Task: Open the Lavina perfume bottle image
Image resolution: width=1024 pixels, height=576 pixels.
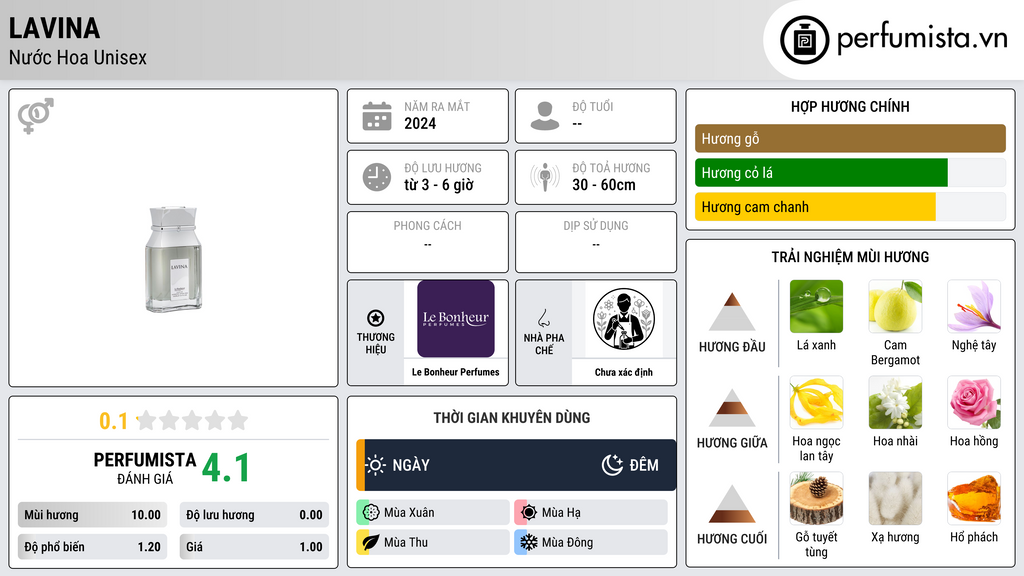Action: pyautogui.click(x=173, y=259)
